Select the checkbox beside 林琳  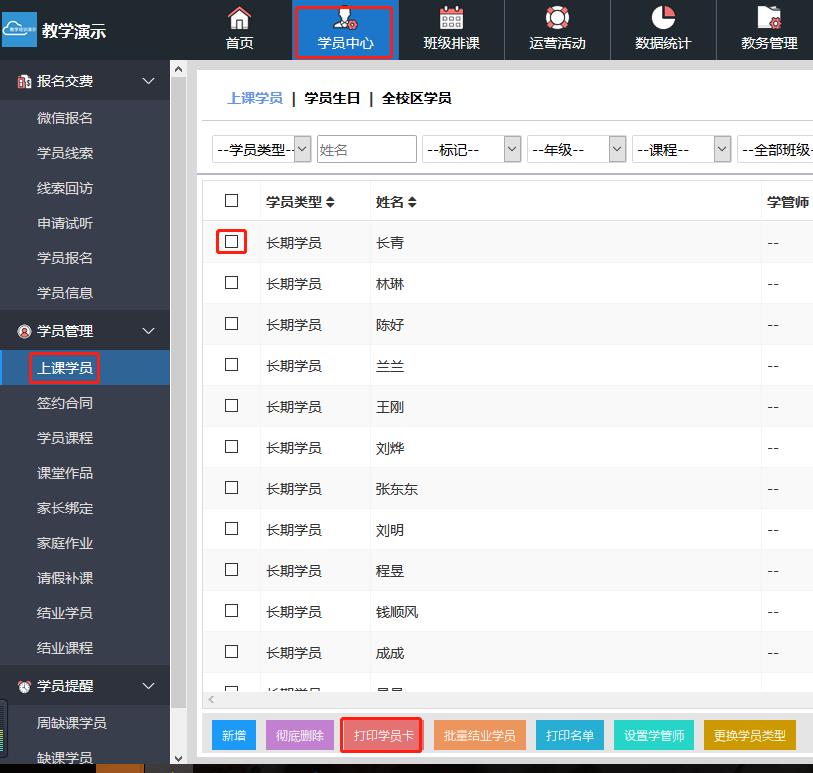pos(232,283)
